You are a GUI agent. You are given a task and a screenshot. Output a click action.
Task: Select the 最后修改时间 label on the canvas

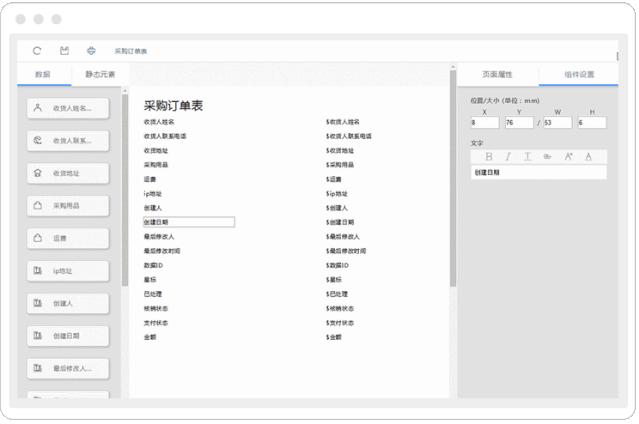pos(162,251)
